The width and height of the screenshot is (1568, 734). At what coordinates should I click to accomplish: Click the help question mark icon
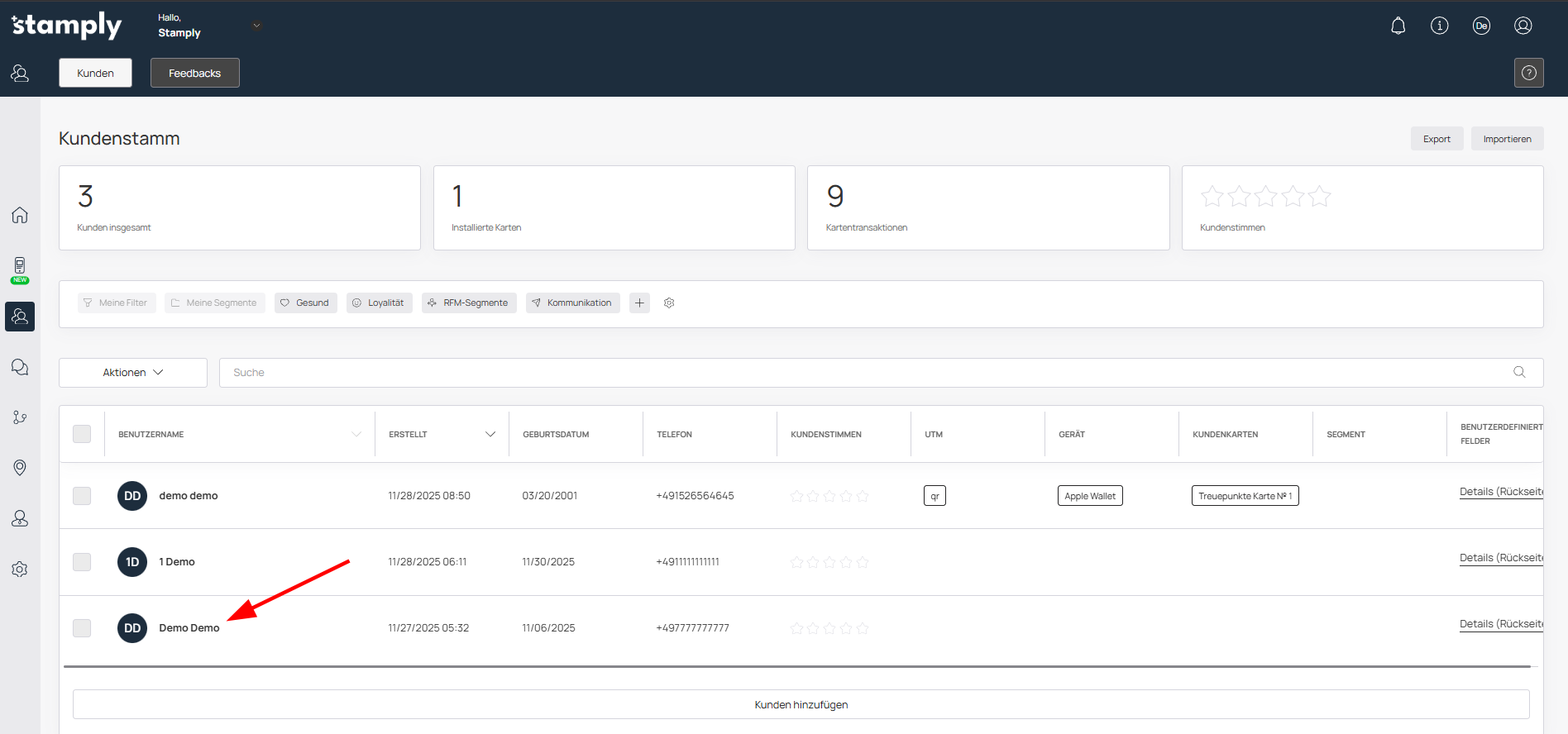pyautogui.click(x=1528, y=73)
